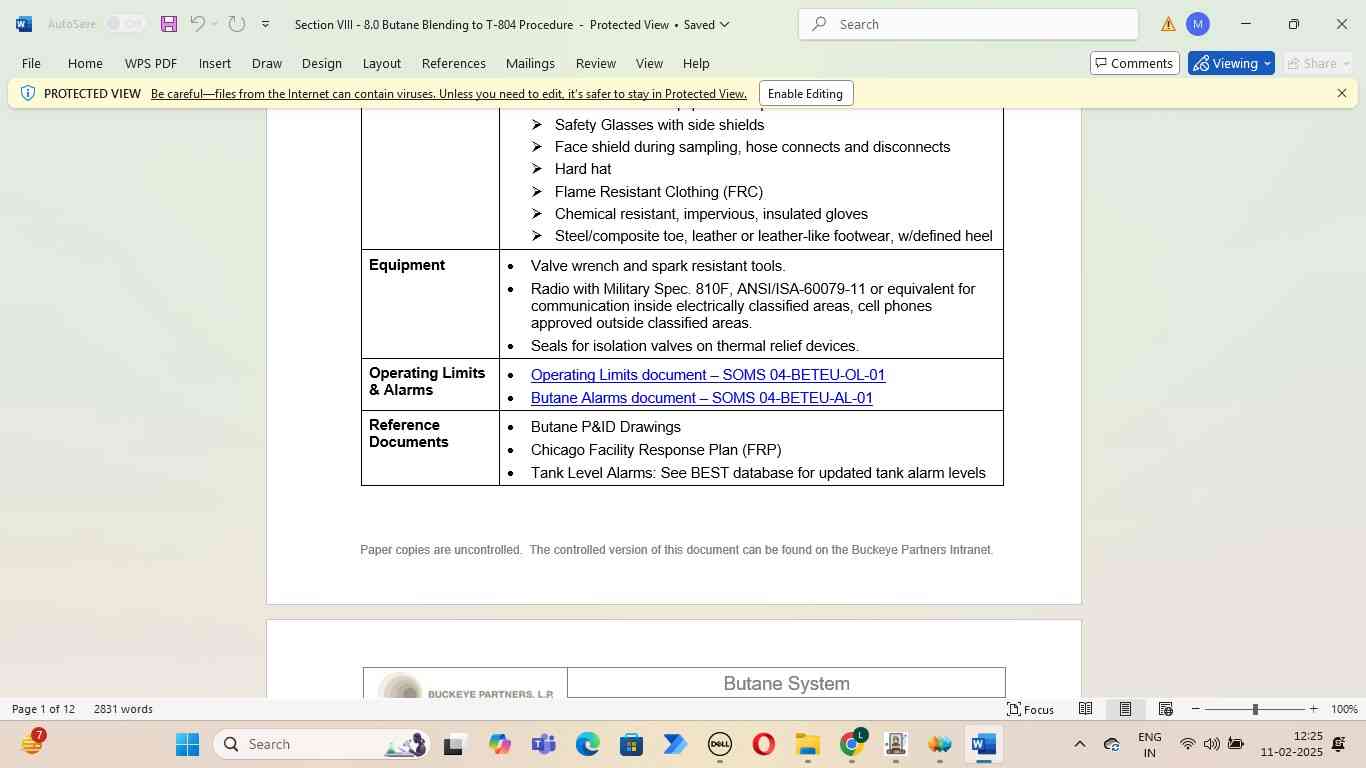Click 'Flame Resistant Clothing (FRC)' text
1366x768 pixels.
659,191
